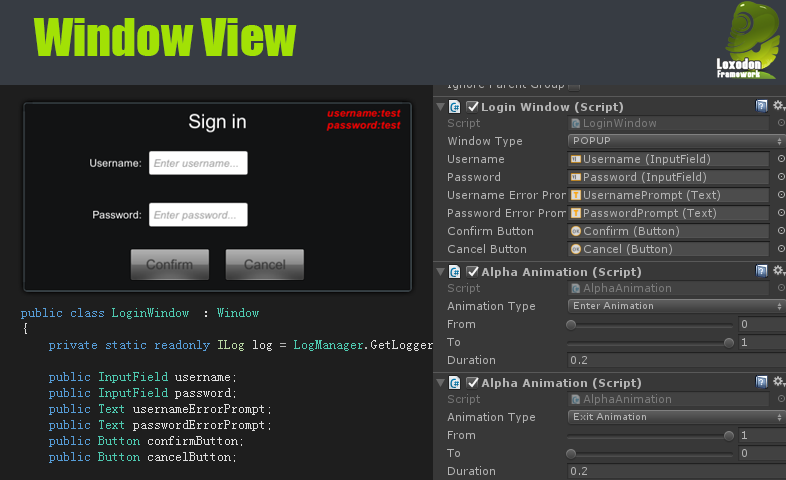Open Exit Animation type dropdown
786x480 pixels.
coord(676,417)
